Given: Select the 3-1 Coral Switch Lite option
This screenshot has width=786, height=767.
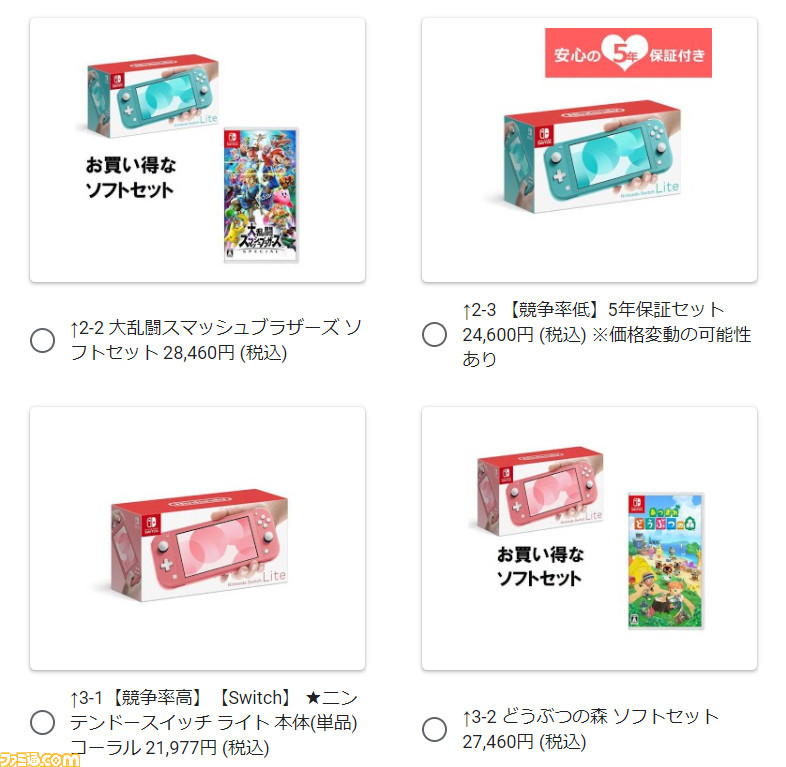Looking at the screenshot, I should pyautogui.click(x=43, y=722).
